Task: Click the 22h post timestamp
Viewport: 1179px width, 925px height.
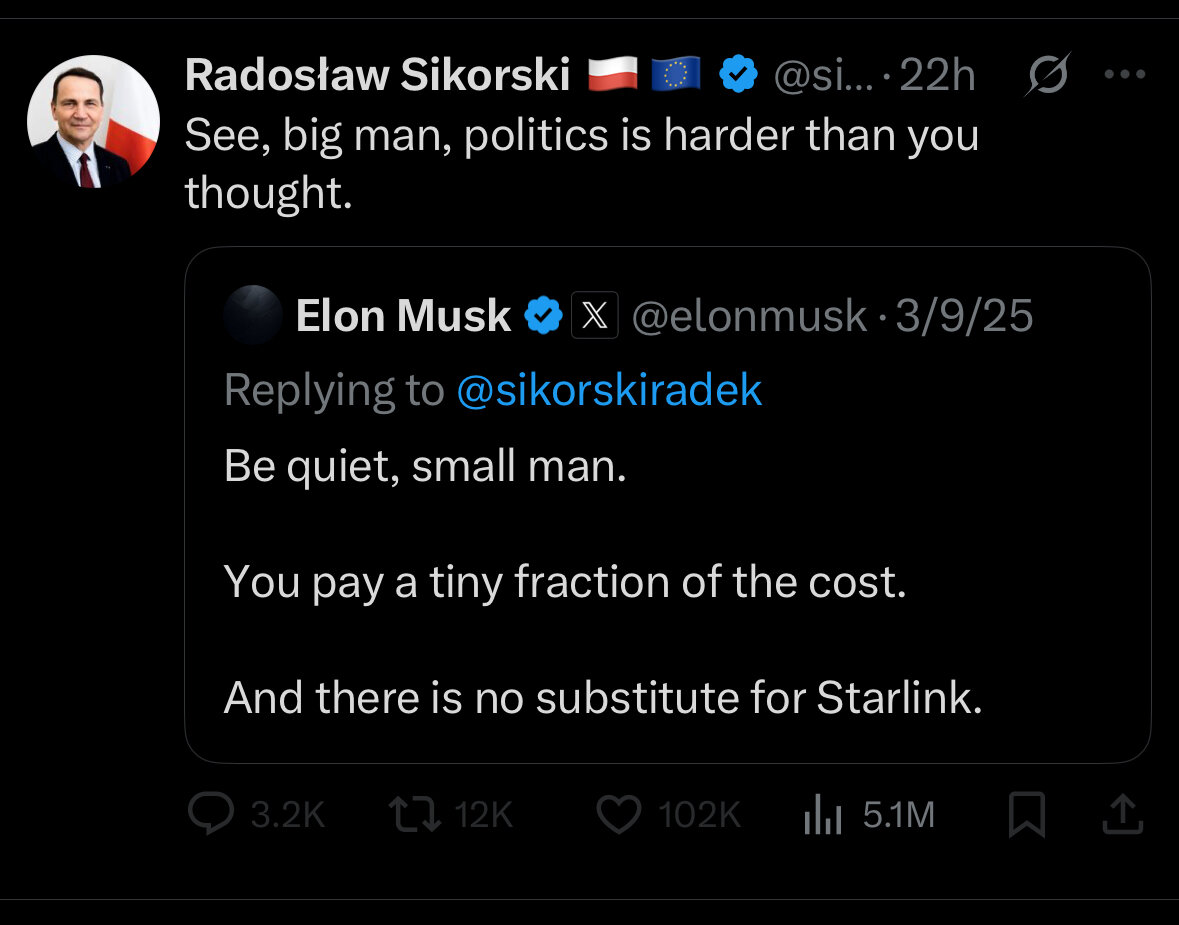Action: [938, 76]
